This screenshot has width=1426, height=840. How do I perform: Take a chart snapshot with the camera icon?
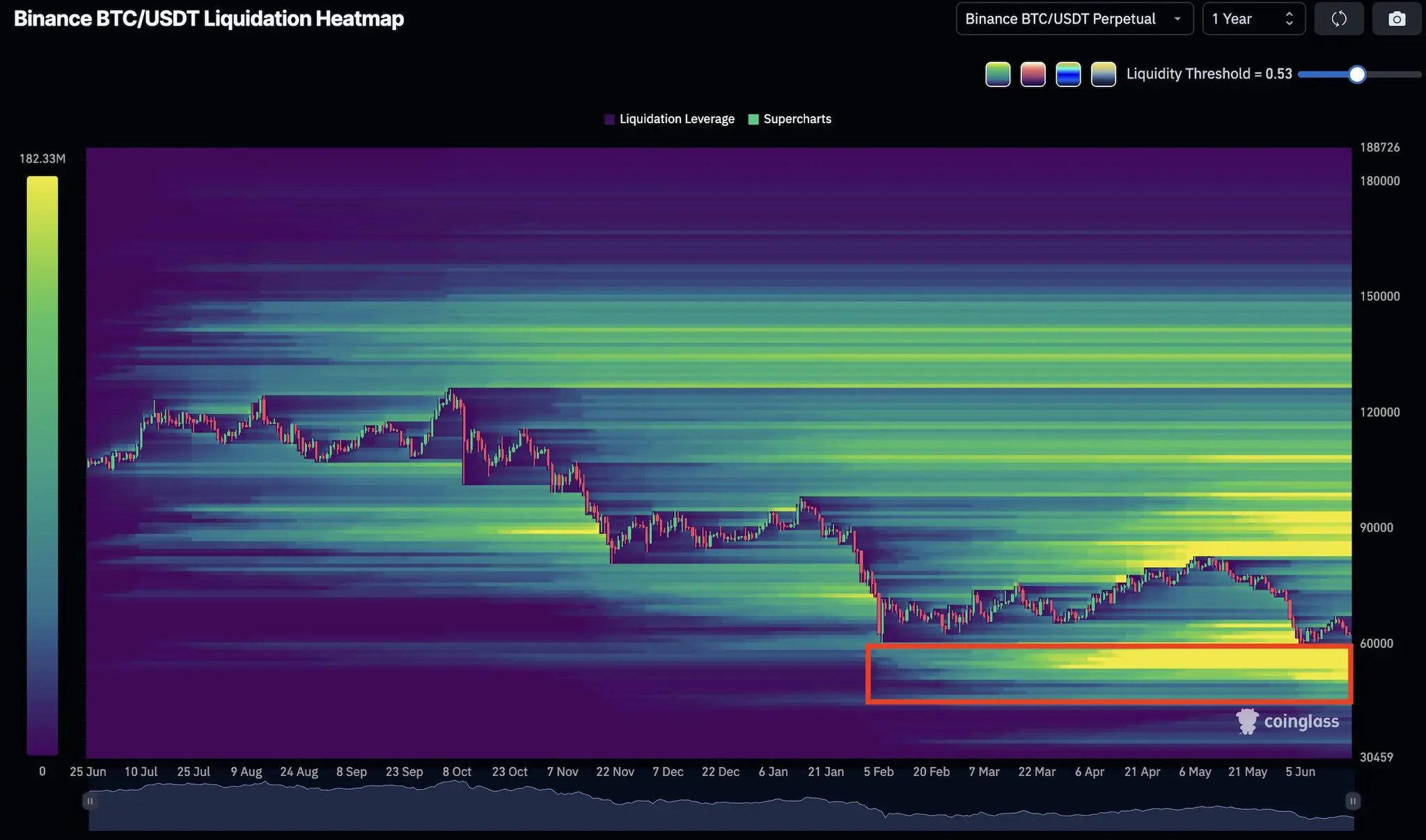coord(1397,19)
